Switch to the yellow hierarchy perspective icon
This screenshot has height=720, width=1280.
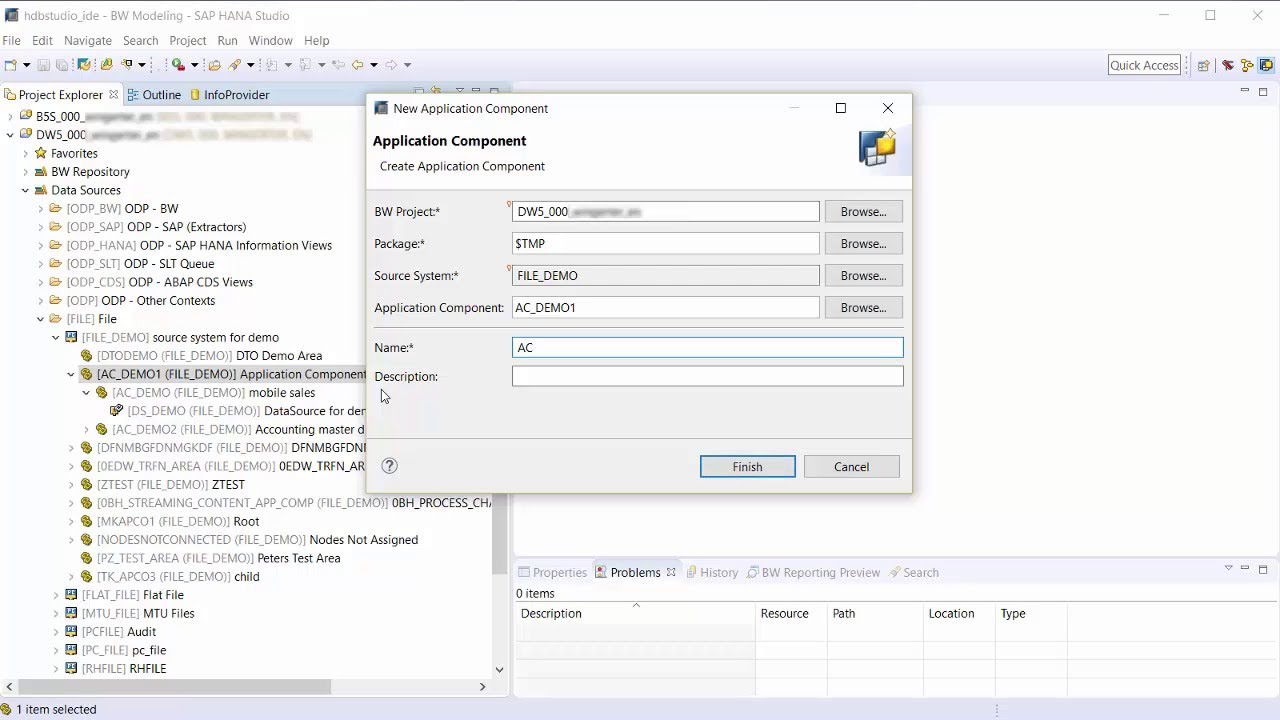pyautogui.click(x=1247, y=65)
